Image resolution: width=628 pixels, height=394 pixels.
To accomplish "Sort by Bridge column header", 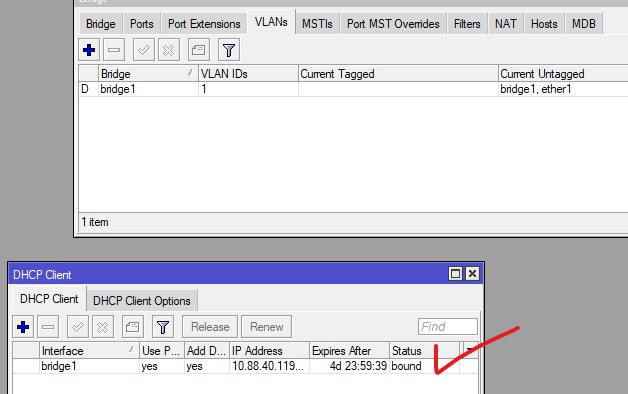I will point(148,74).
